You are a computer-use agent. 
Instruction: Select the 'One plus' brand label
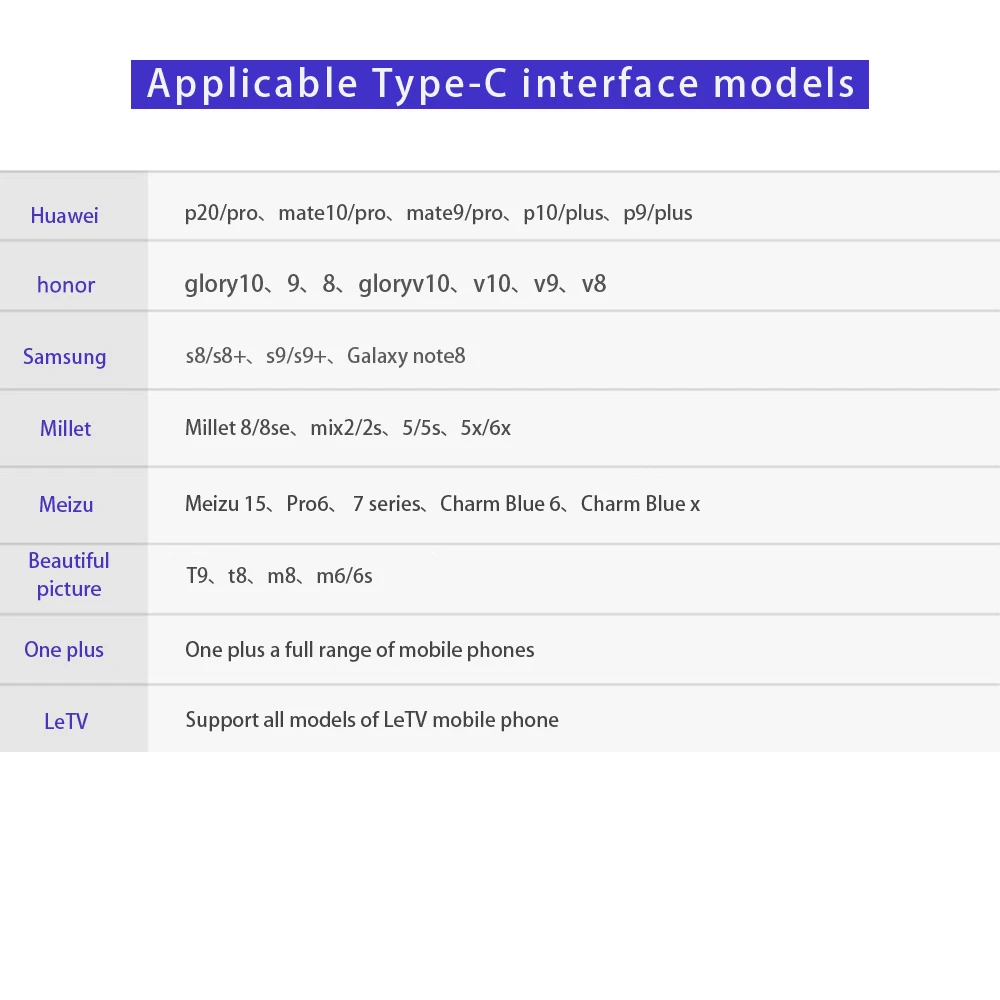[x=64, y=649]
